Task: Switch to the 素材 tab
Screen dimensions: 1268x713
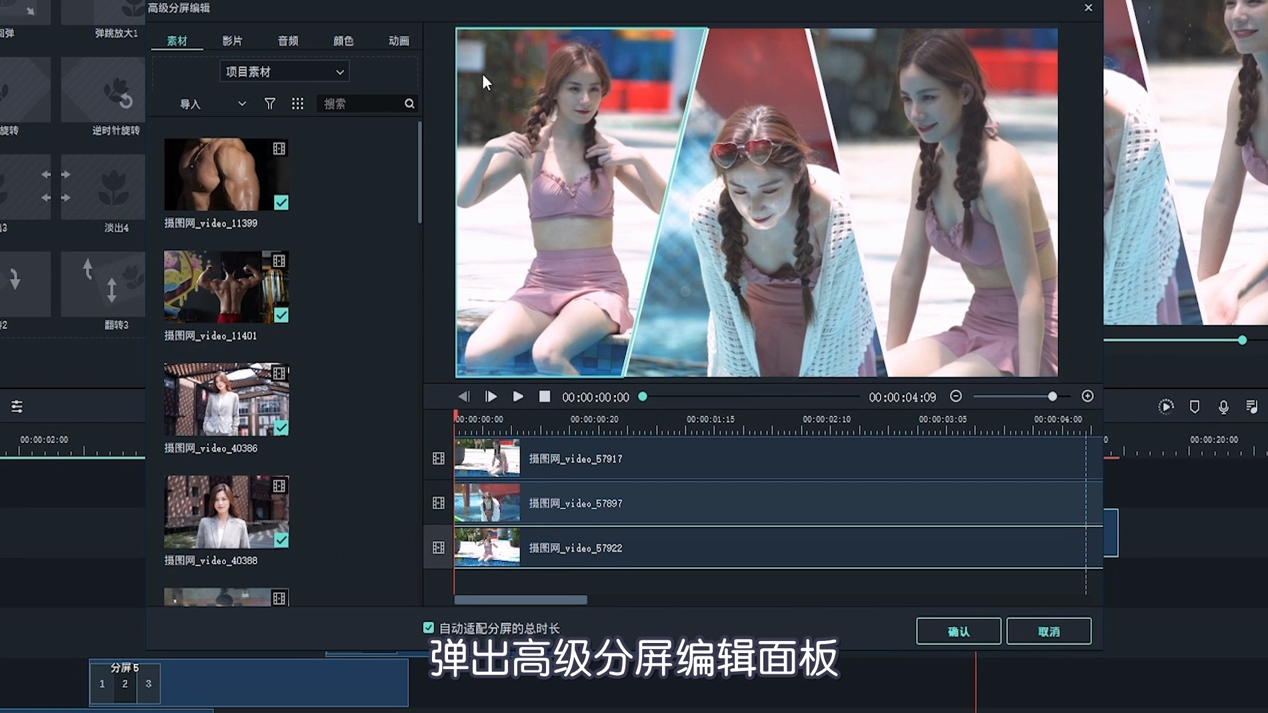Action: point(177,41)
